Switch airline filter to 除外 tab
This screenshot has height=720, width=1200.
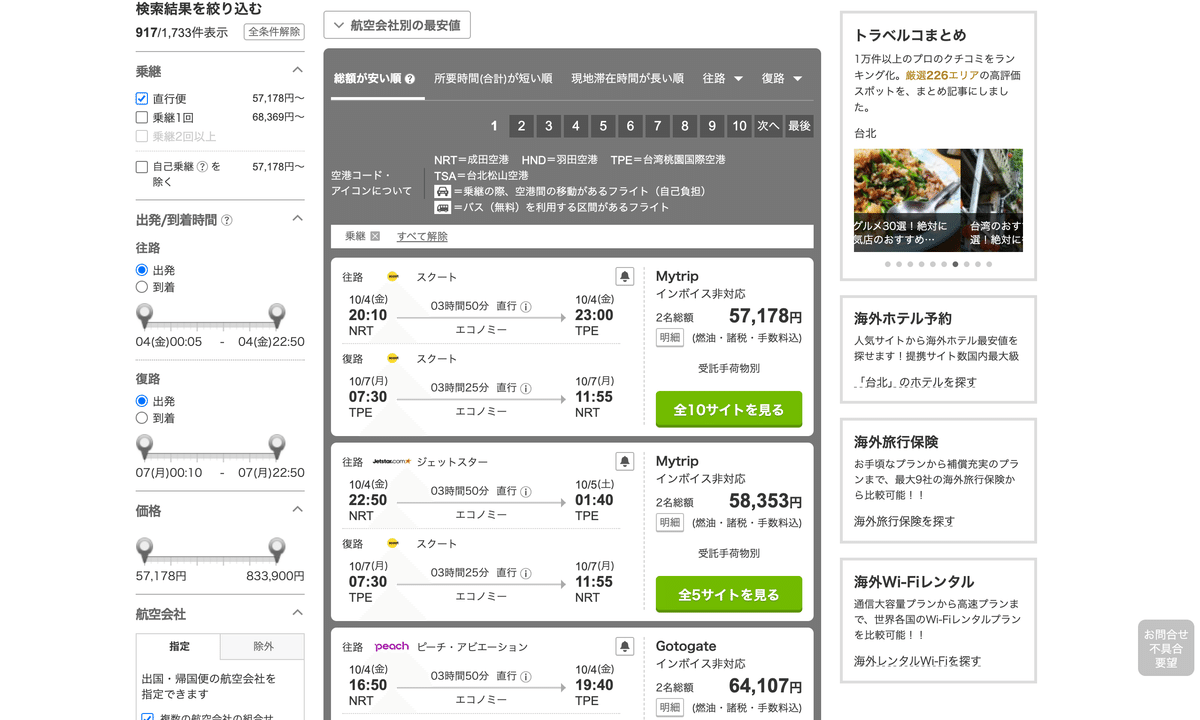click(x=263, y=646)
